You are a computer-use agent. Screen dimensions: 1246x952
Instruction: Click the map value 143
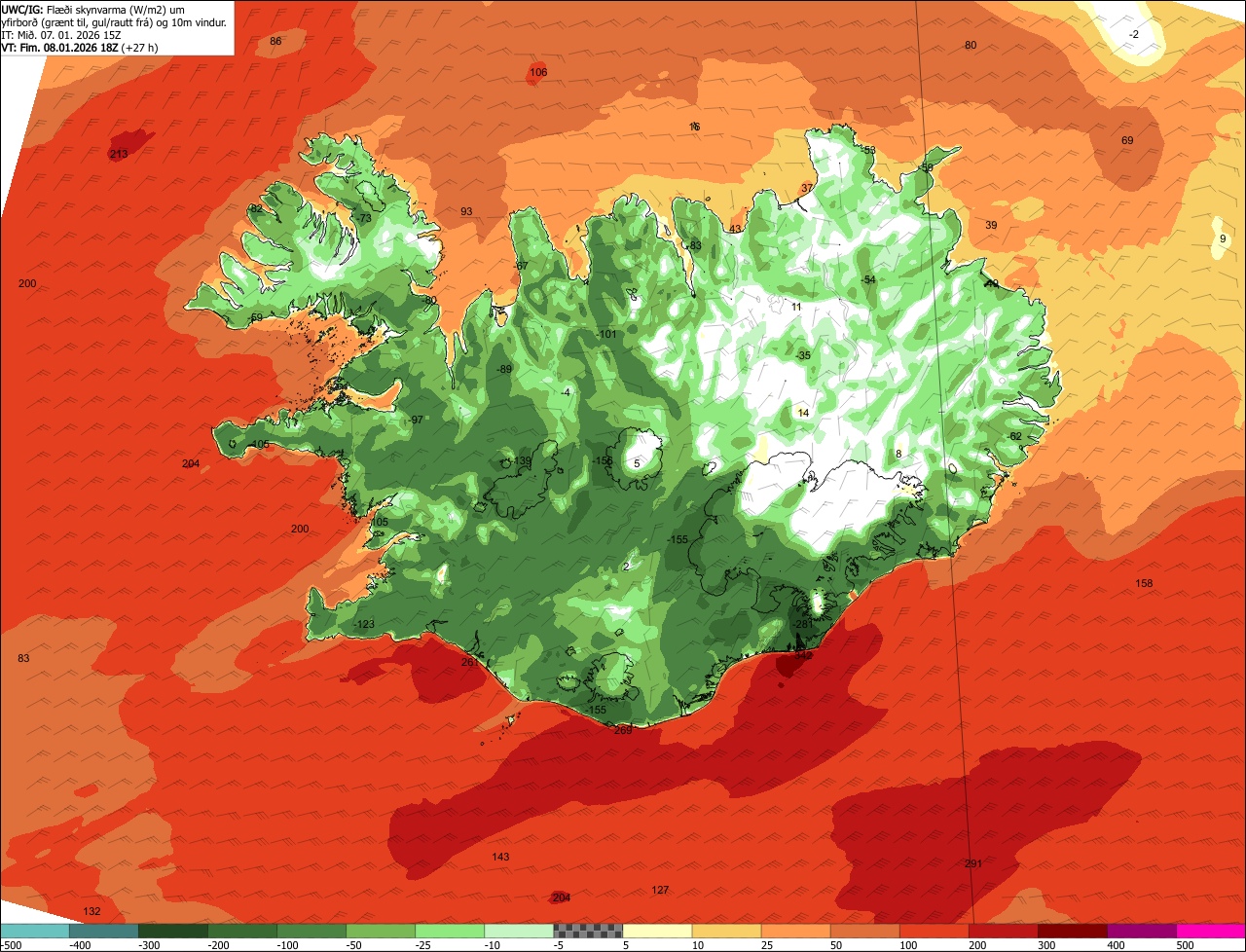click(x=500, y=857)
